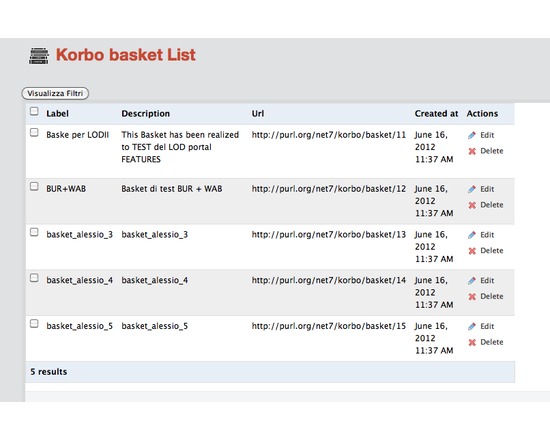550x440 pixels.
Task: Sort by the Created at column header
Action: pyautogui.click(x=436, y=114)
